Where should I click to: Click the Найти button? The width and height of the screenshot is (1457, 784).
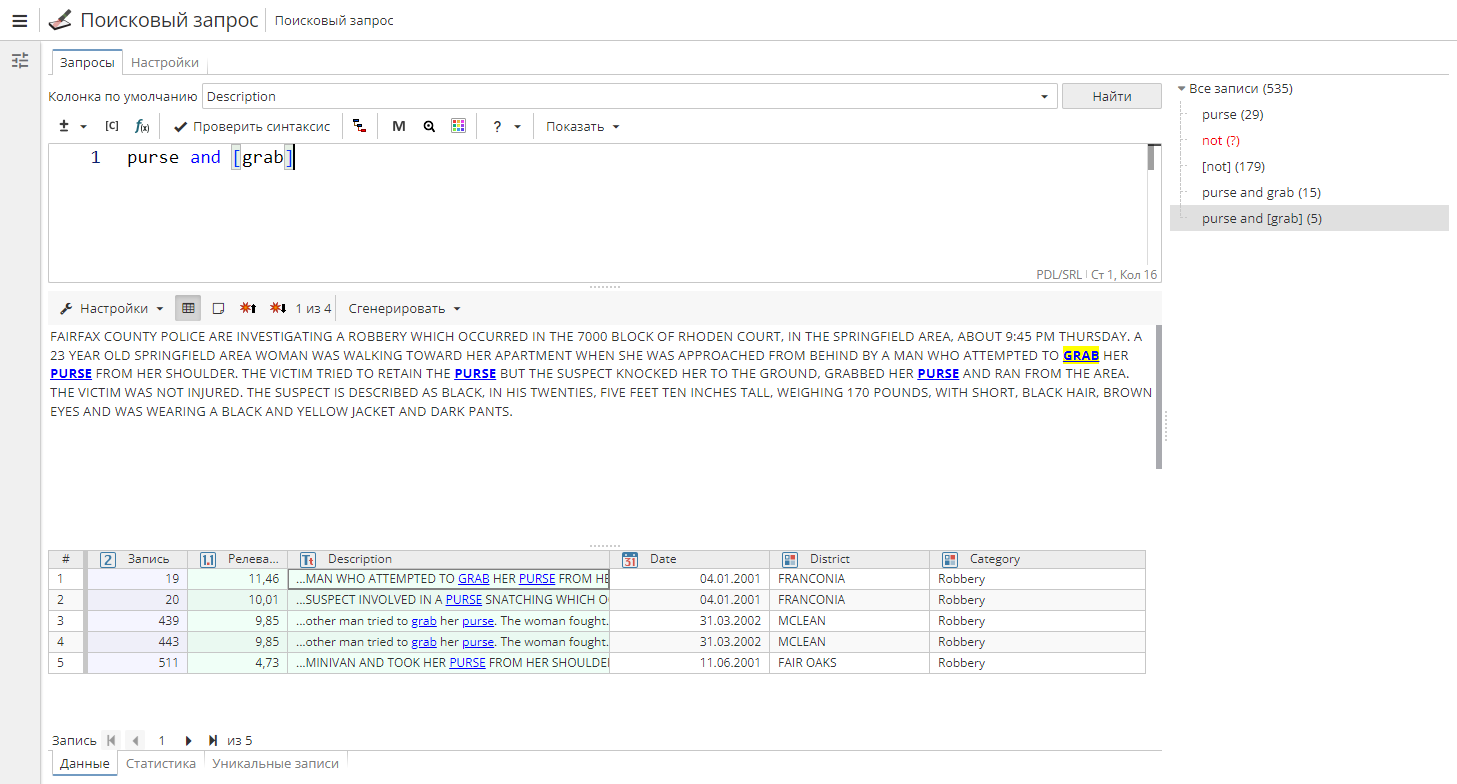[x=1112, y=96]
